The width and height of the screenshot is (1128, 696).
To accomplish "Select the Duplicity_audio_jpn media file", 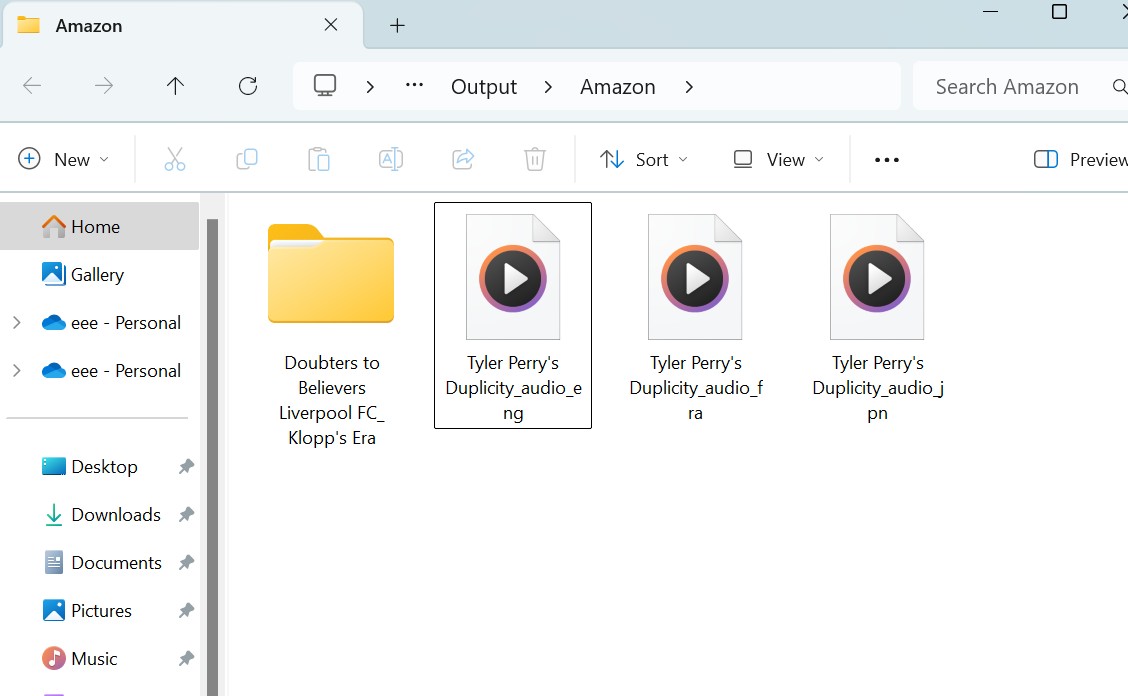I will (877, 315).
